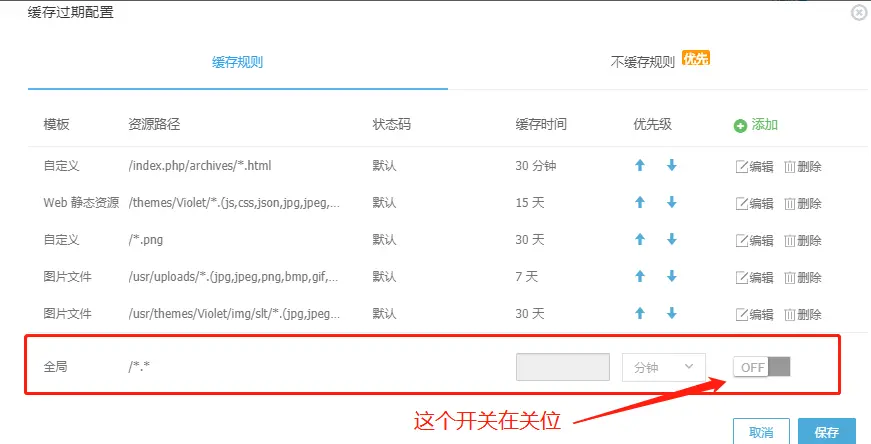Delete the /*.png rule
This screenshot has height=444, width=871.
[x=803, y=240]
